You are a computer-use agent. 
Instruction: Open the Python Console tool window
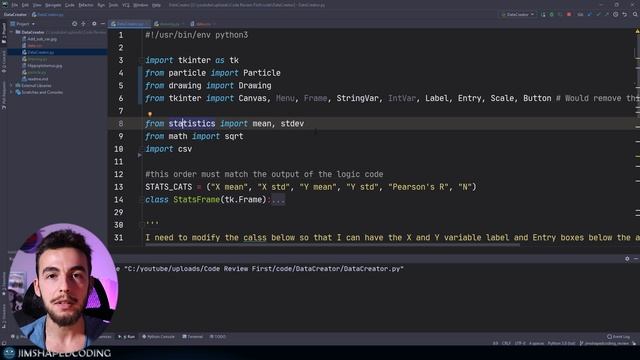[158, 337]
